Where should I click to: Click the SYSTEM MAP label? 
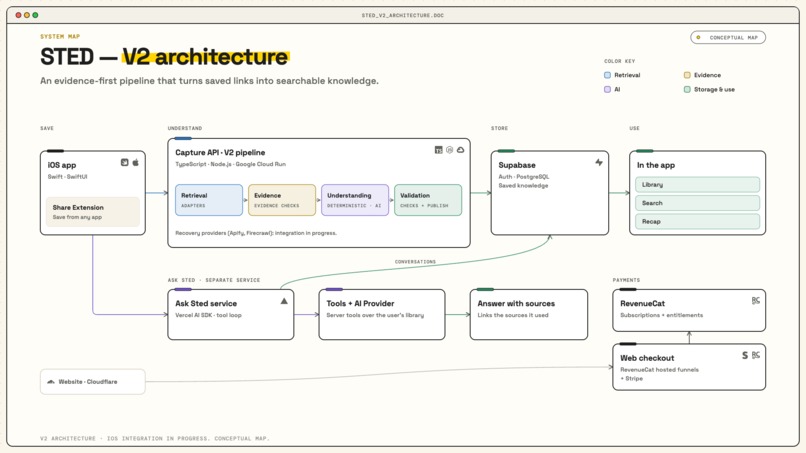(60, 37)
